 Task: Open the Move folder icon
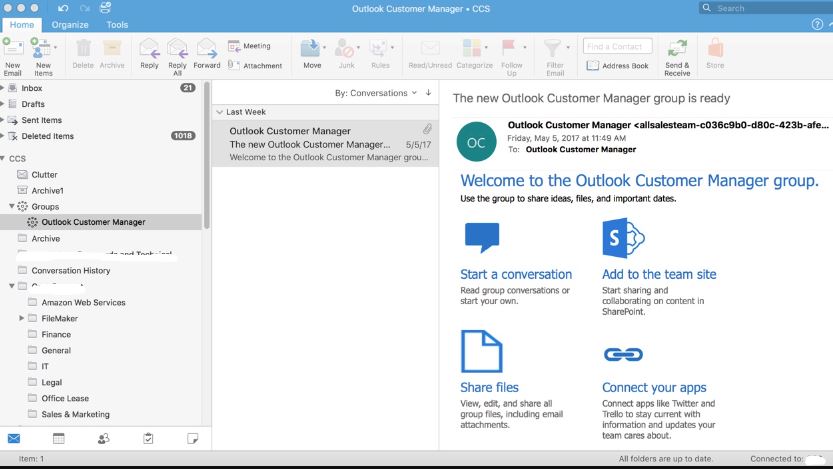coord(310,48)
